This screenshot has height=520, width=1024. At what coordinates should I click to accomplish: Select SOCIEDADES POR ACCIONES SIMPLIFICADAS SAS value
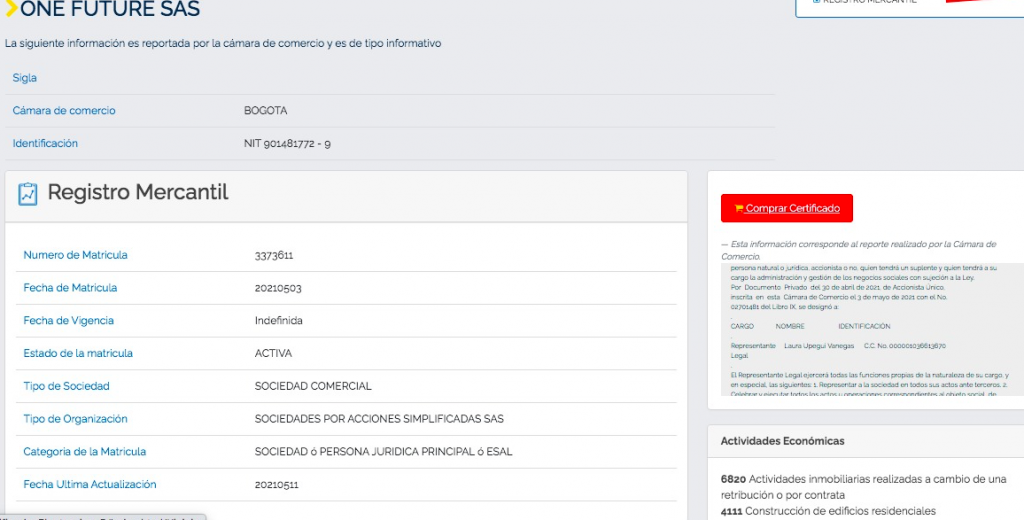coord(379,419)
